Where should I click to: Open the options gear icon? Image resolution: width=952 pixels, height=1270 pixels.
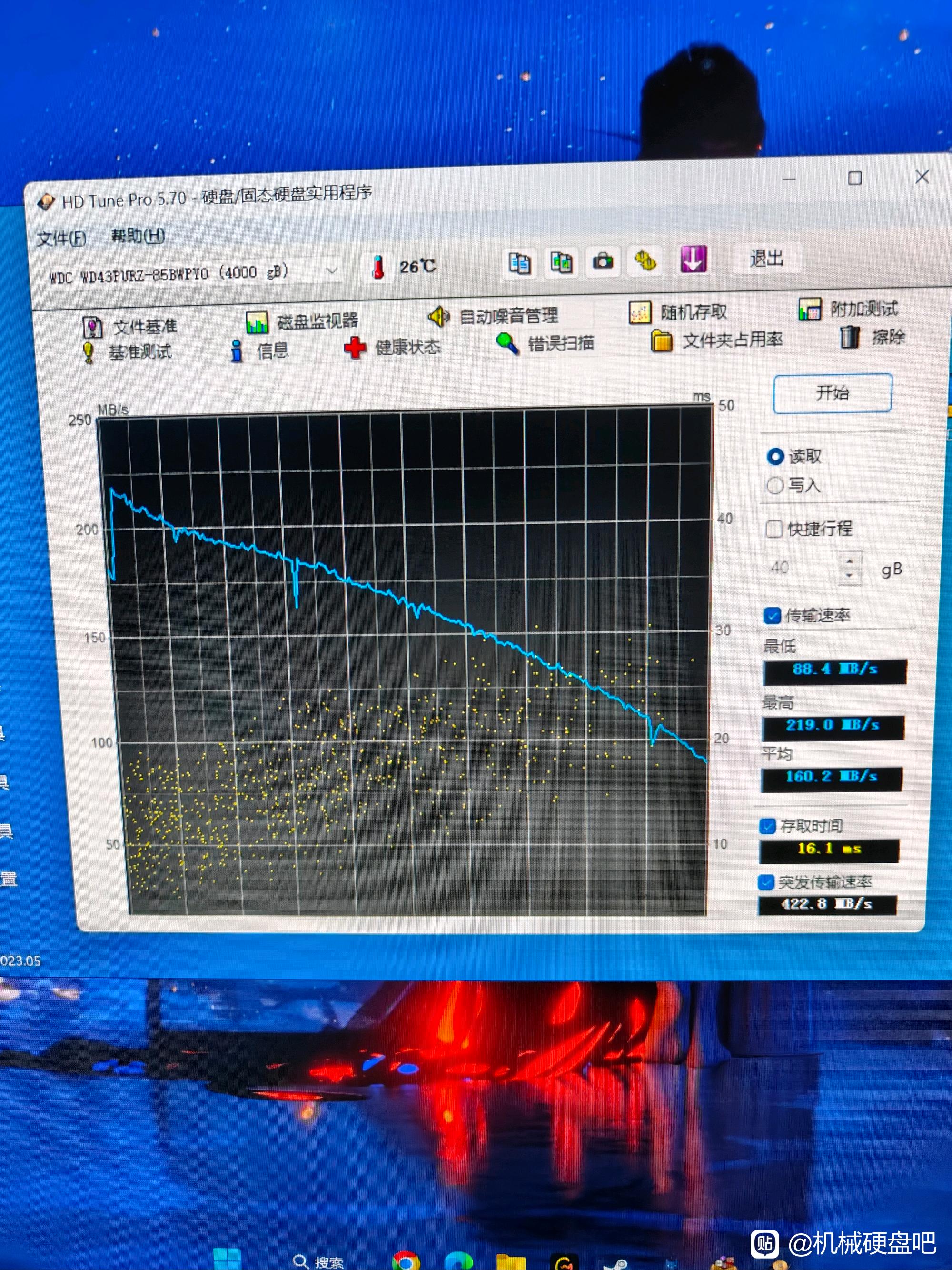(x=645, y=260)
